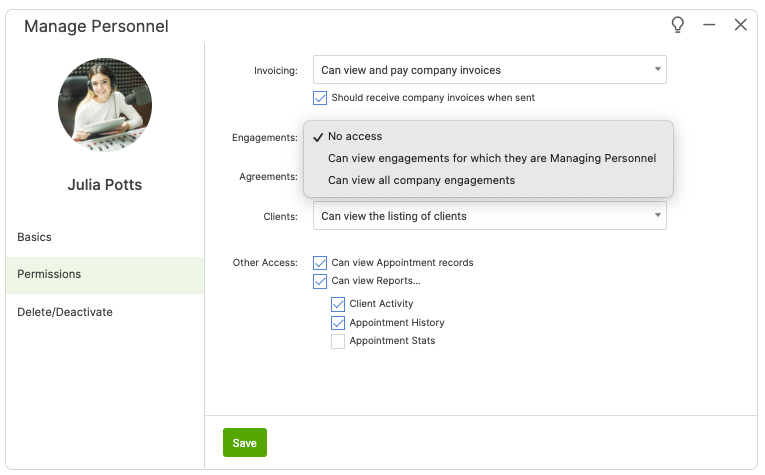Enable Appointment Stats report checkbox
The height and width of the screenshot is (475, 765).
(338, 341)
